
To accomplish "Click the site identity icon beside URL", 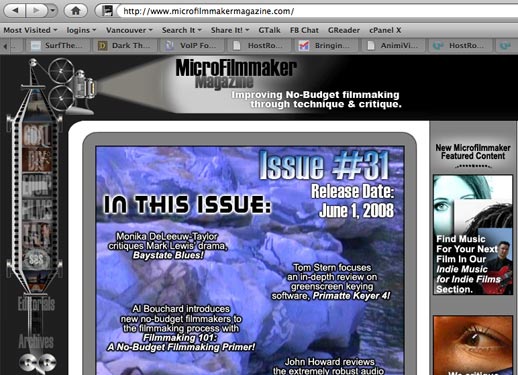I will click(107, 11).
